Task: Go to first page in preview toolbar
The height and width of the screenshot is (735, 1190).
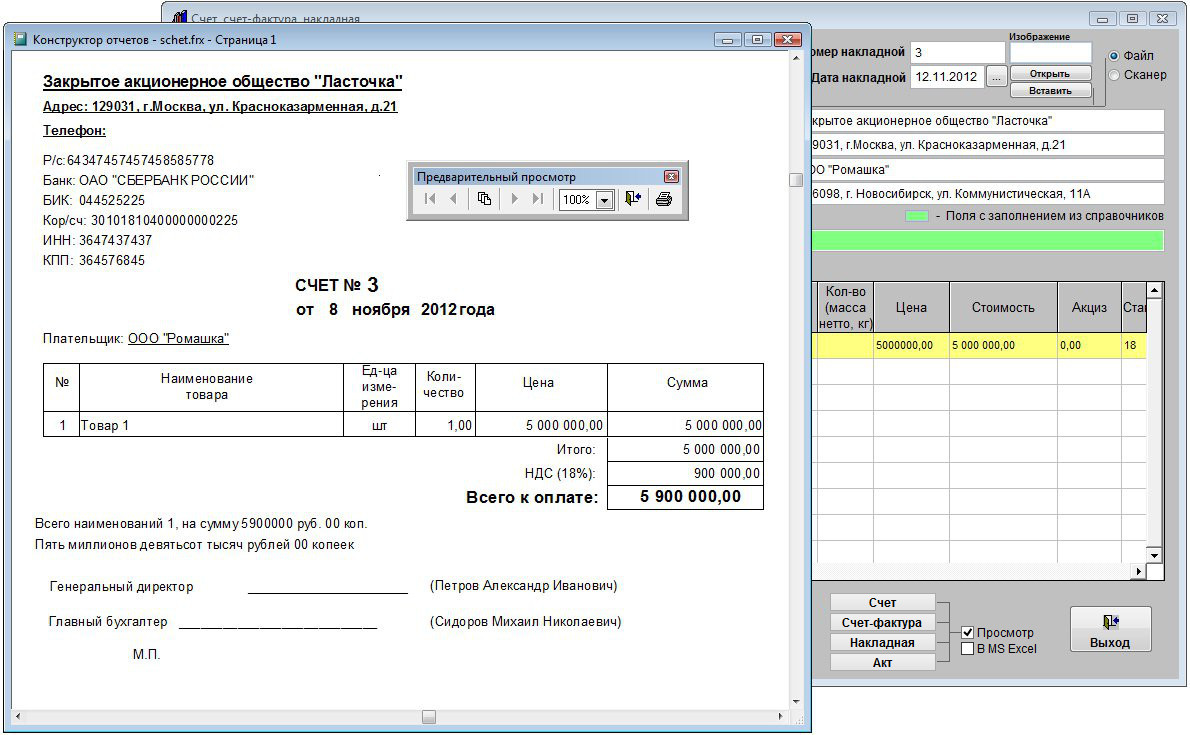Action: (x=429, y=199)
